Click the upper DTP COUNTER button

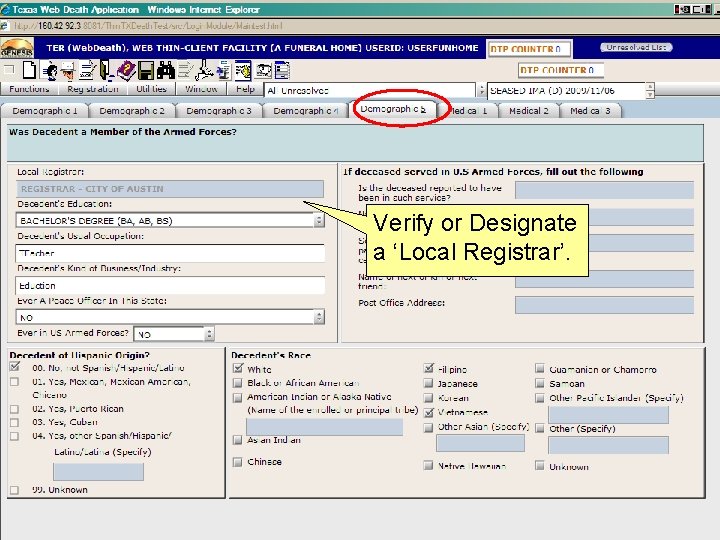[x=529, y=49]
